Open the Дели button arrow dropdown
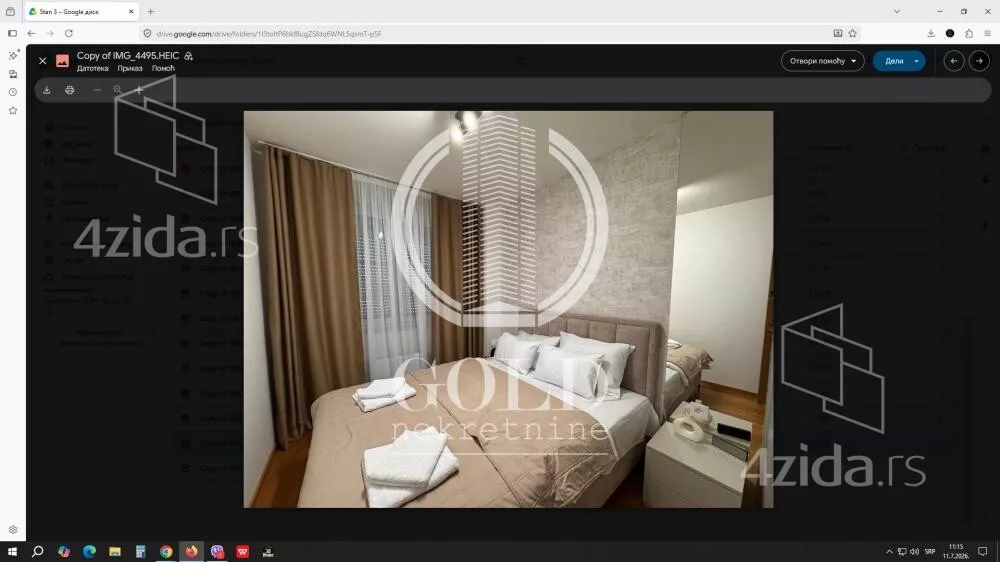This screenshot has height=562, width=1000. [x=916, y=61]
